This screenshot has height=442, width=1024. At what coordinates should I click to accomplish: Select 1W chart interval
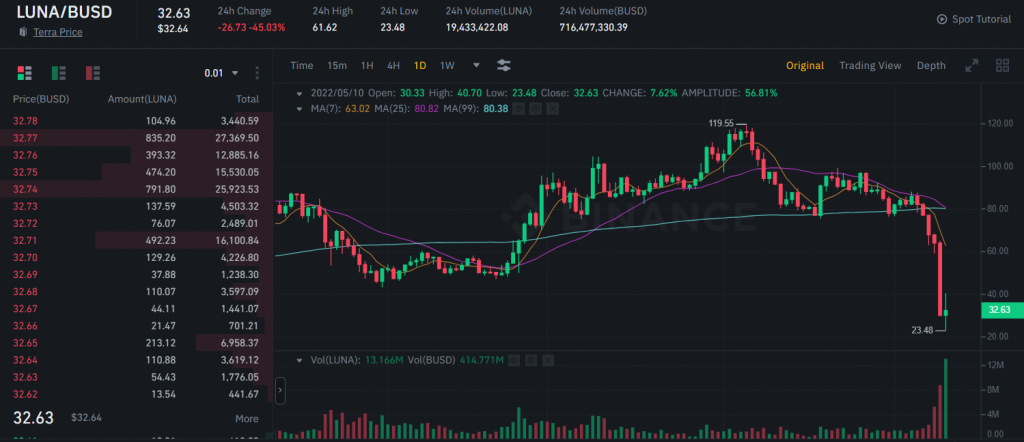pos(447,65)
